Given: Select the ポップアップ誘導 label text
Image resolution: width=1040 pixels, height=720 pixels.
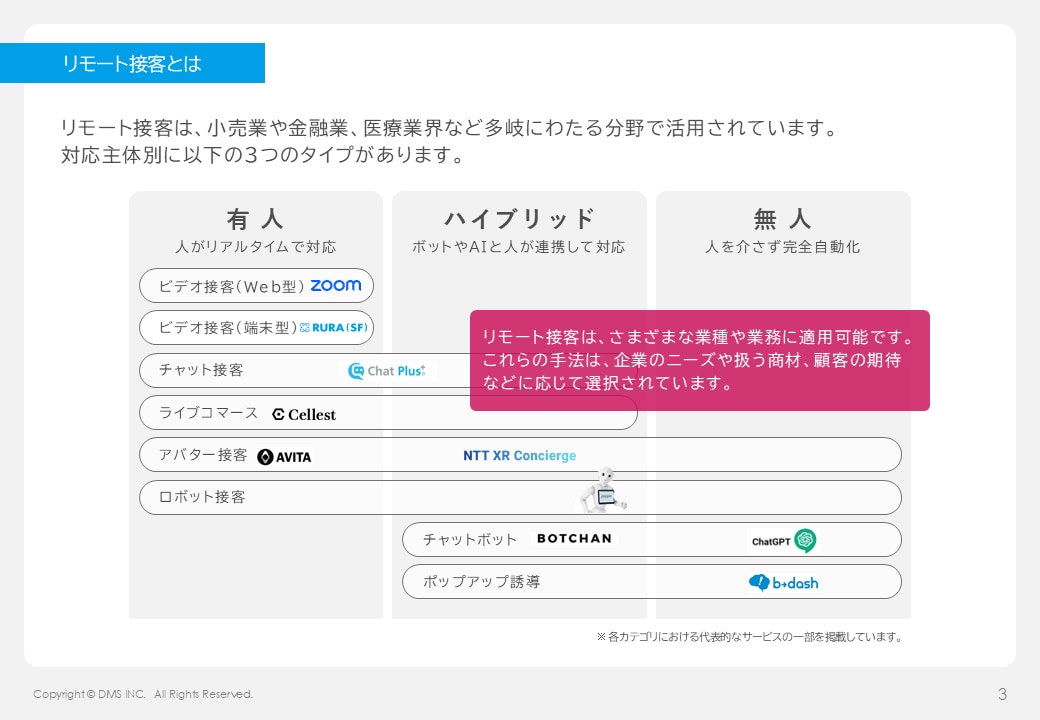Looking at the screenshot, I should (481, 582).
